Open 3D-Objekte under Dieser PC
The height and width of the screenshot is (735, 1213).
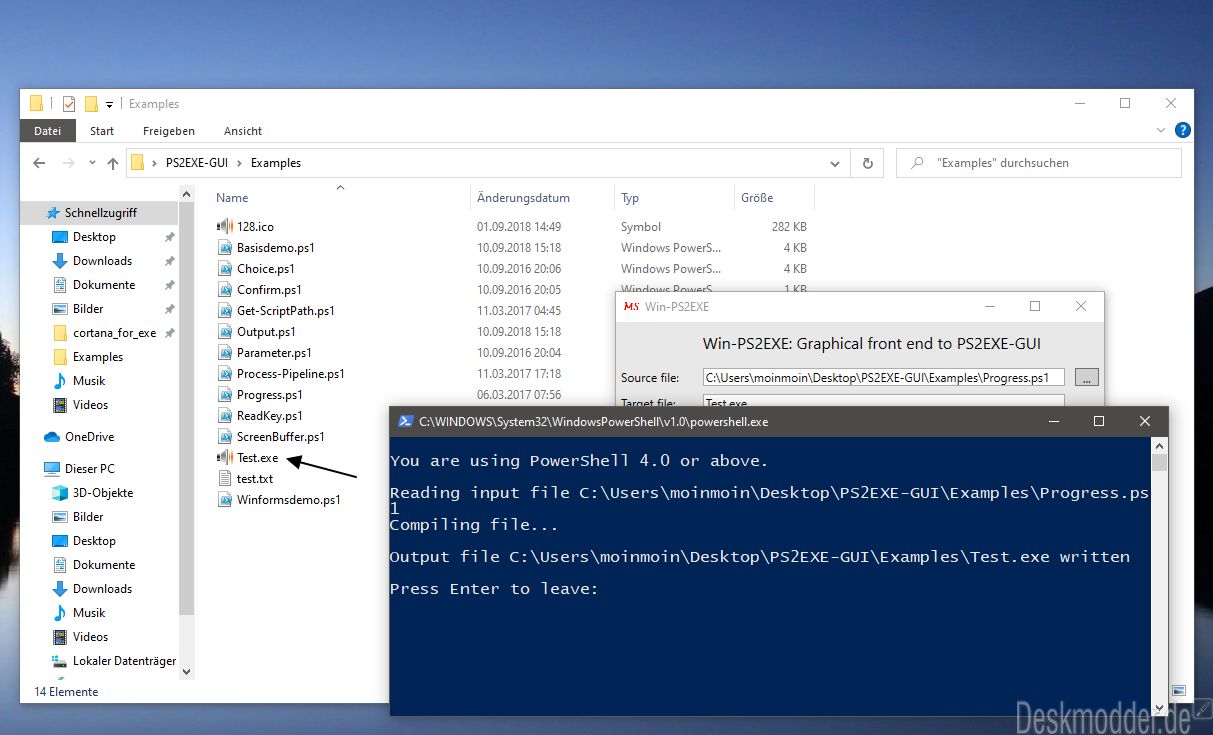(x=102, y=493)
